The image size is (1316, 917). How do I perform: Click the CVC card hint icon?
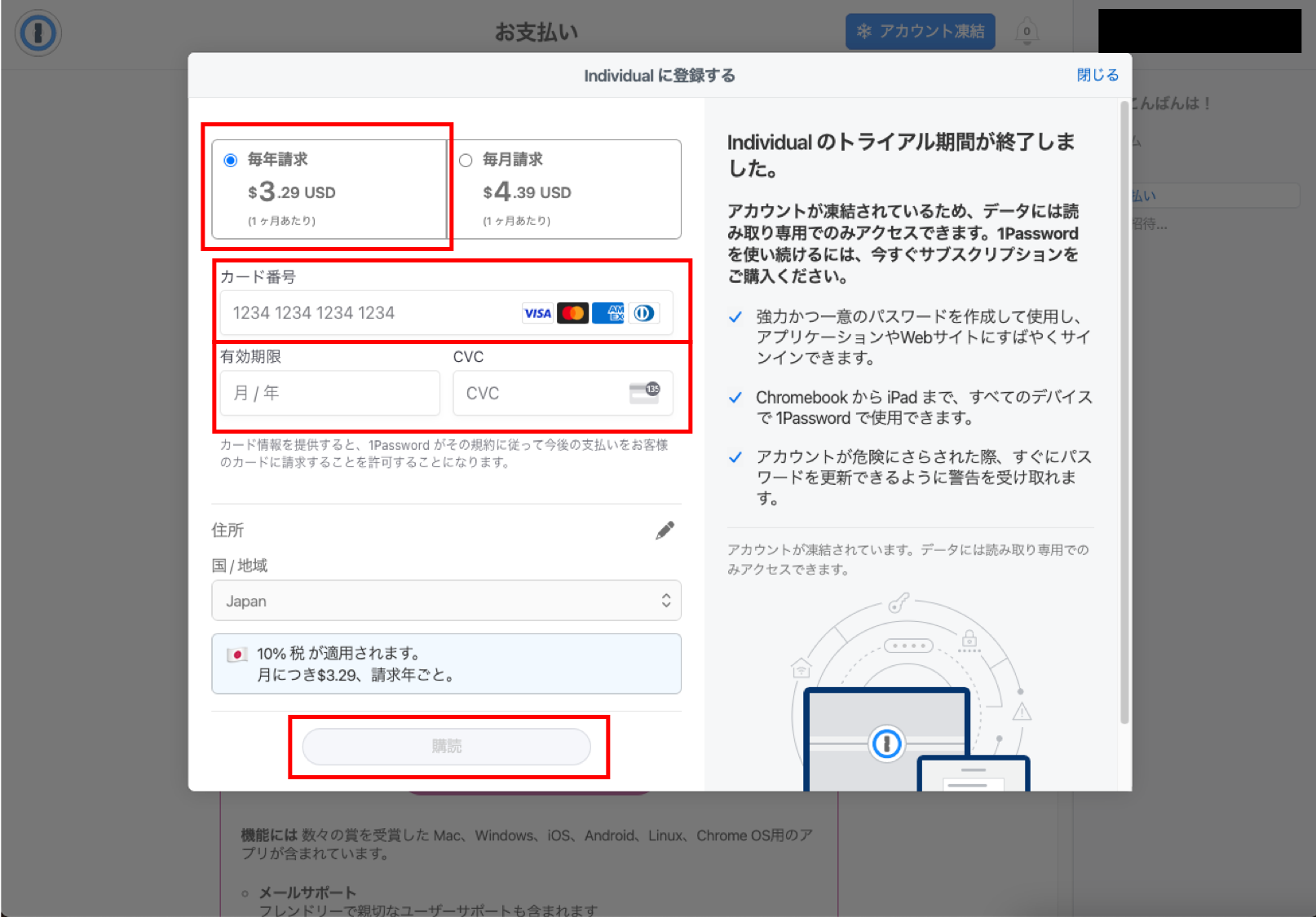pyautogui.click(x=644, y=392)
